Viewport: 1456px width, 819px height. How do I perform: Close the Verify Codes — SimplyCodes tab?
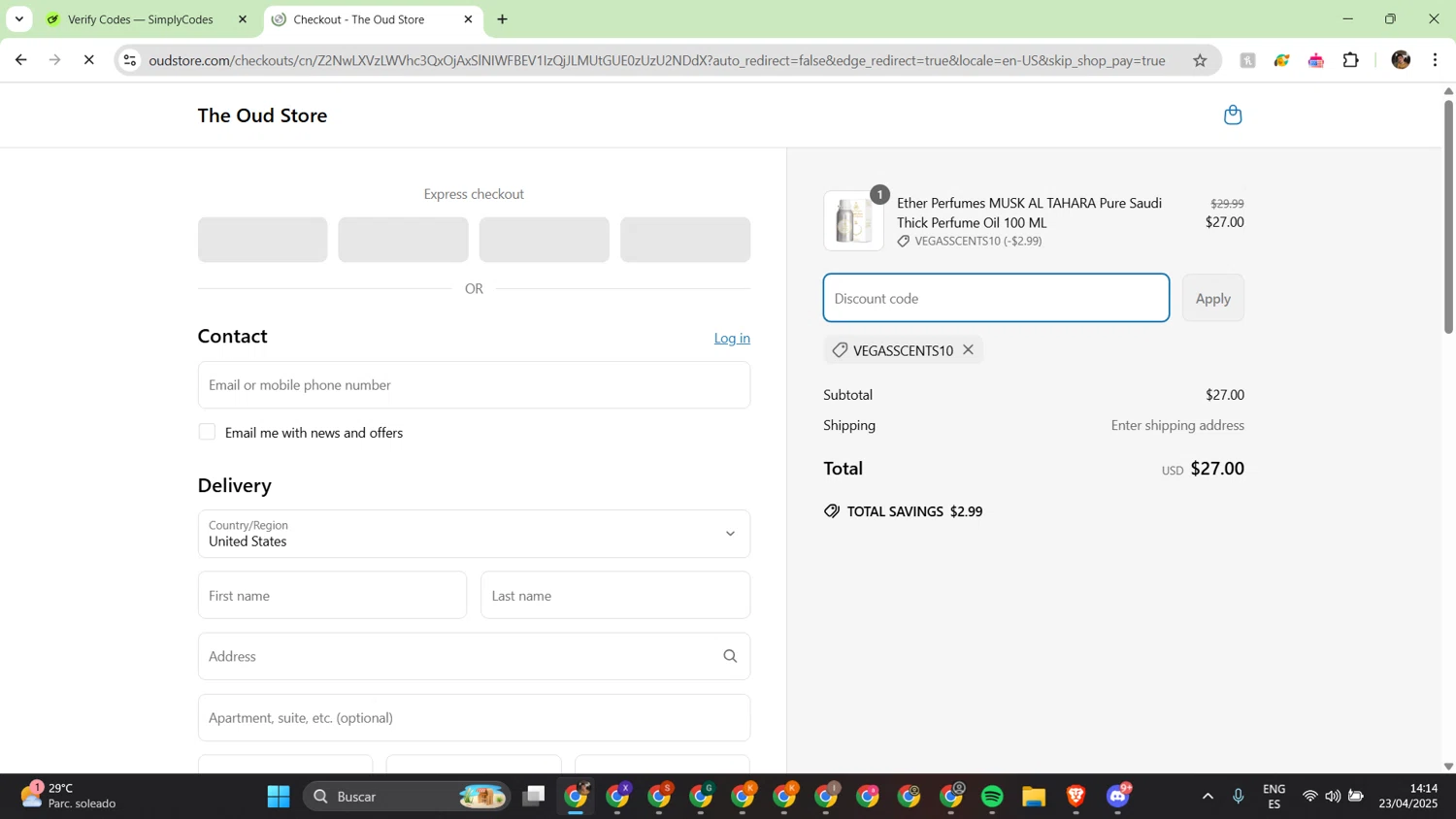[243, 19]
